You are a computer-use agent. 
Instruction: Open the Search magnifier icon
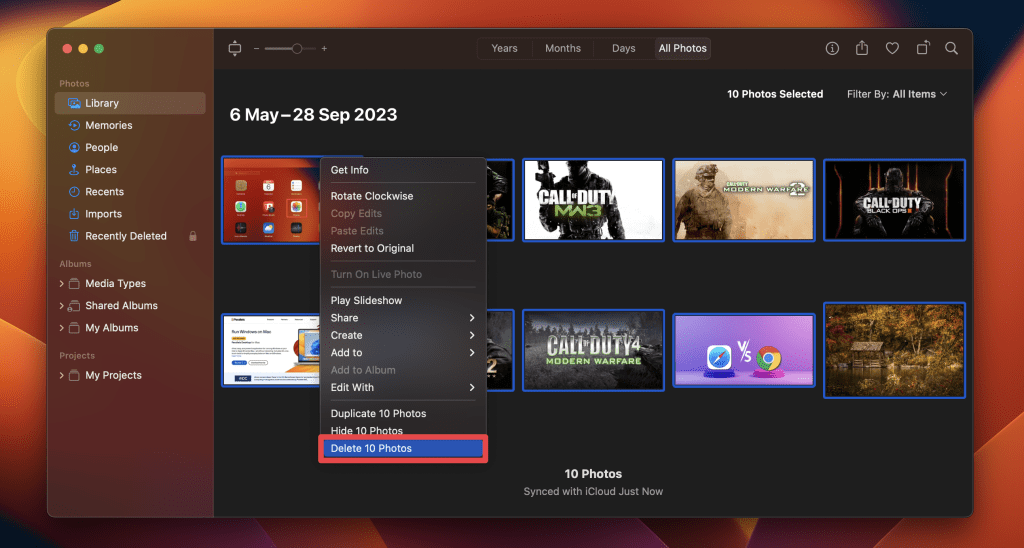point(952,48)
